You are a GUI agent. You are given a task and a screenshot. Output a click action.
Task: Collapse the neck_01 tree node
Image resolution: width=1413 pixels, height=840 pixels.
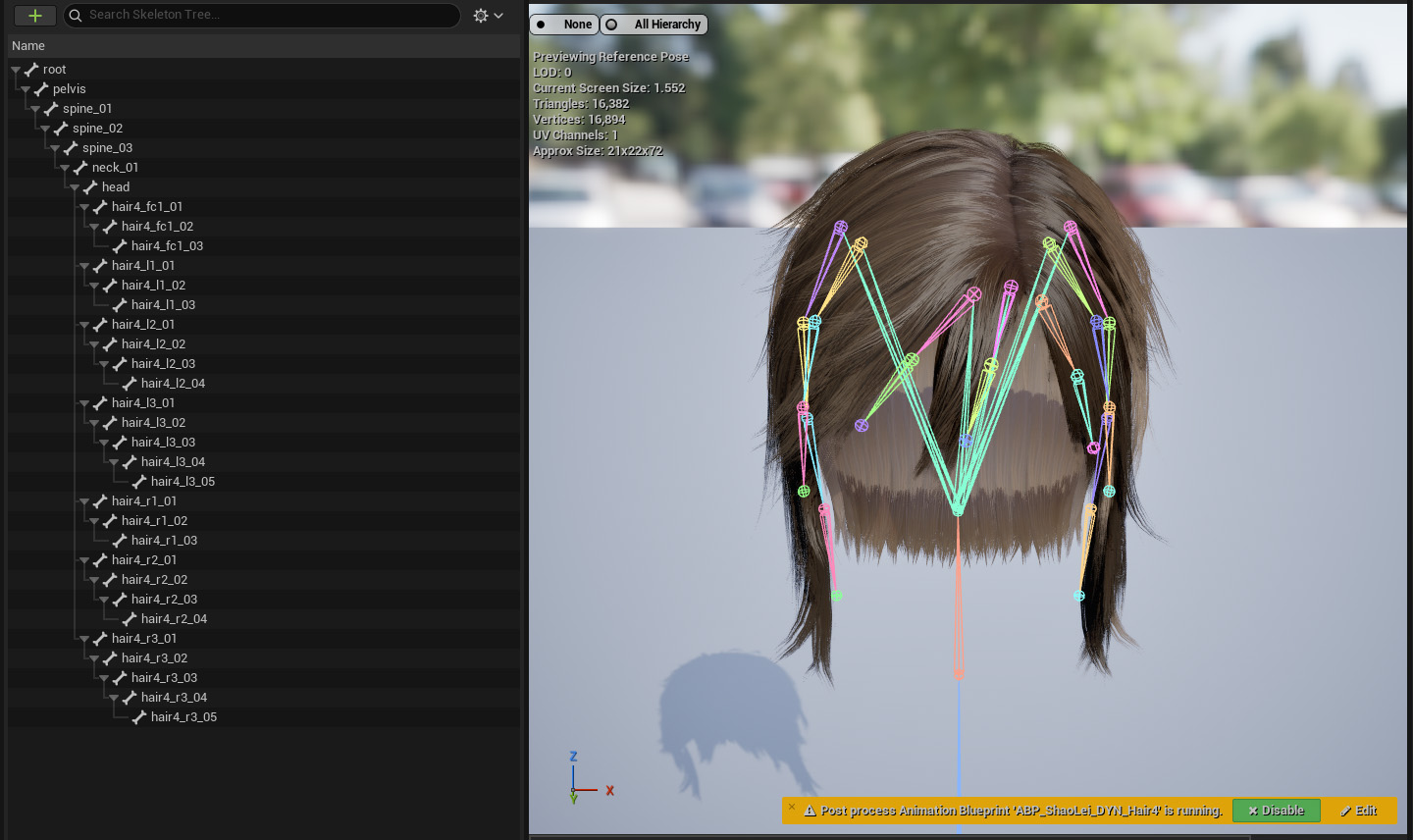coord(65,168)
